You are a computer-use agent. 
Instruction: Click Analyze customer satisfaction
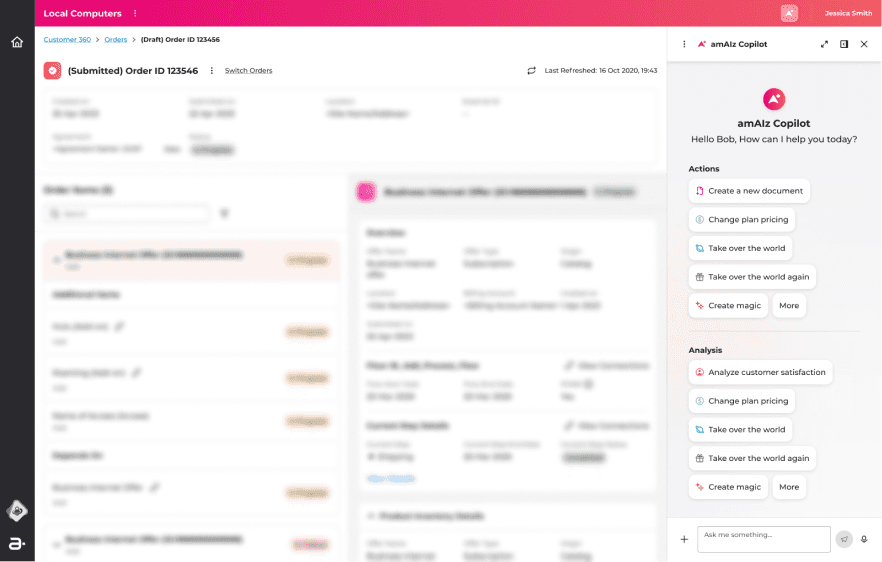[760, 372]
